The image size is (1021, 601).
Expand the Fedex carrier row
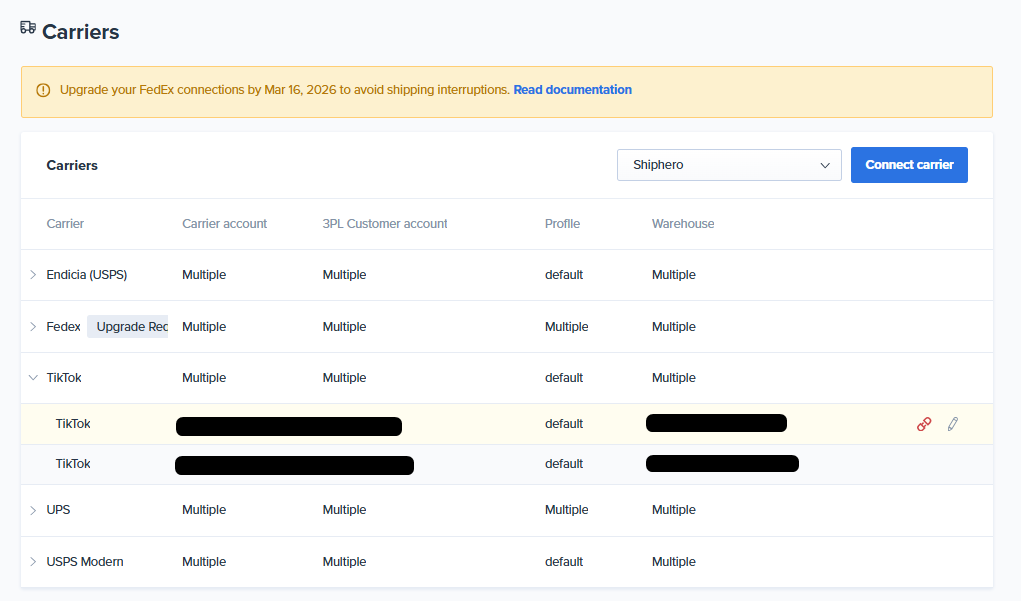click(33, 327)
